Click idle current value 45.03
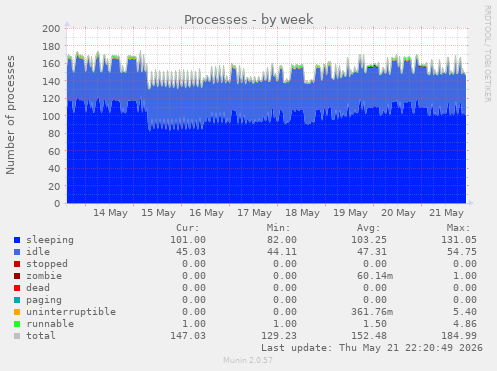 coord(191,252)
